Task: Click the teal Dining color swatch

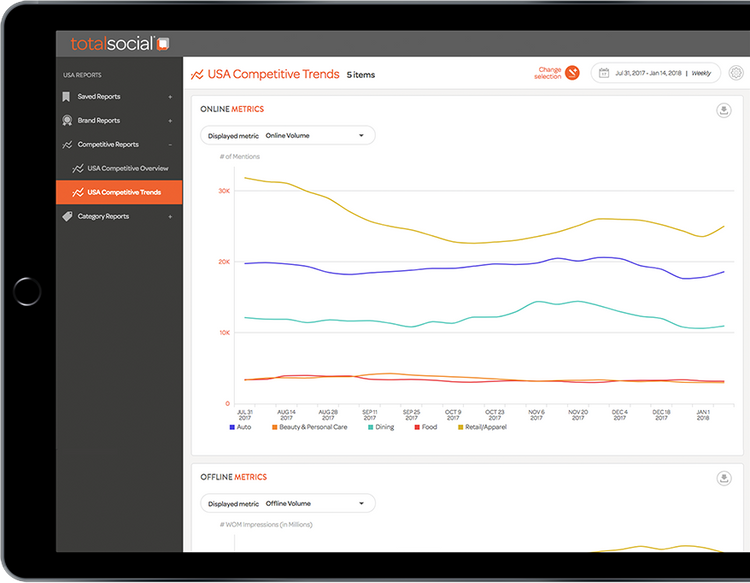Action: pyautogui.click(x=370, y=427)
